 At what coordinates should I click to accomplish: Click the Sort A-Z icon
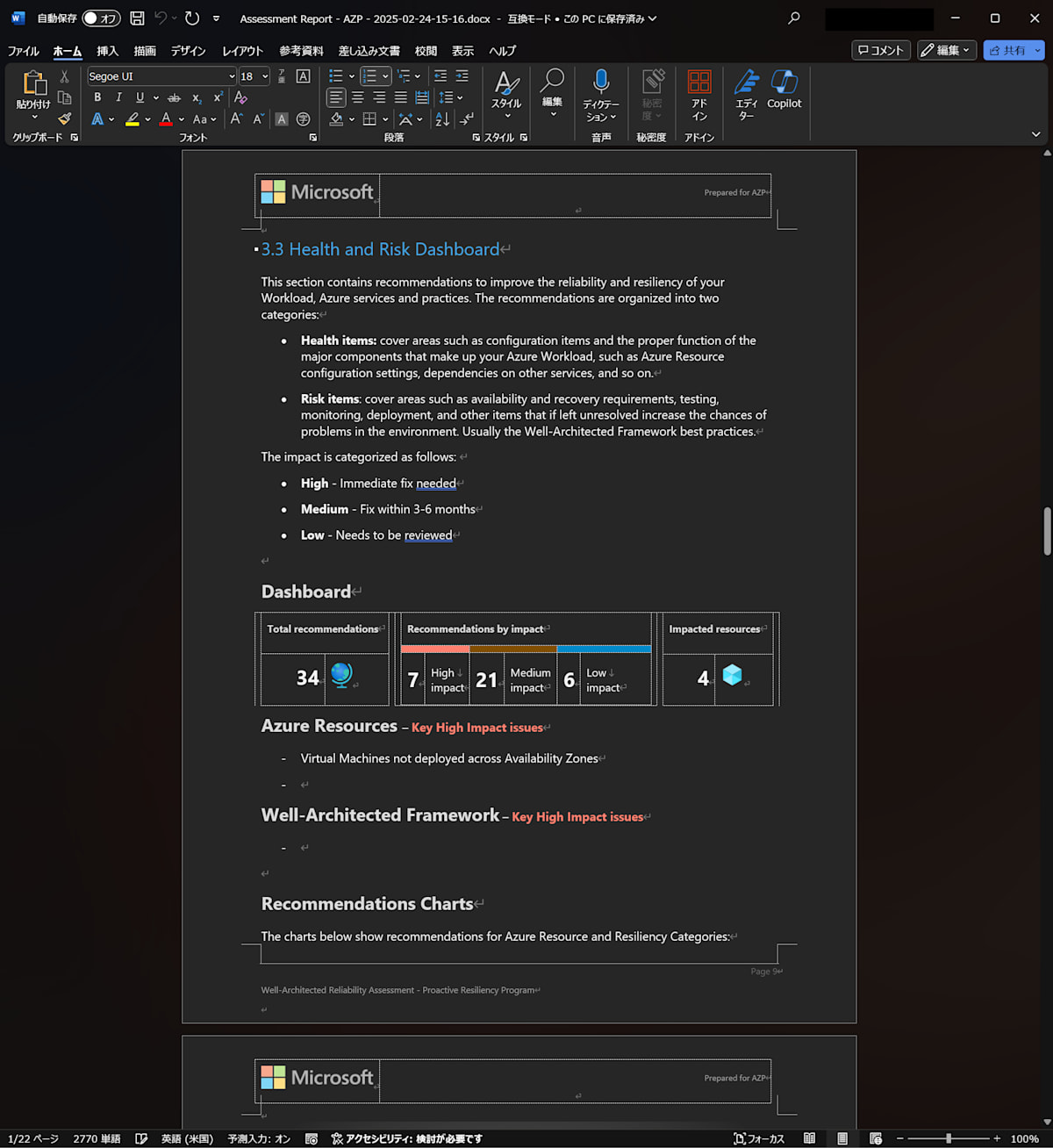coord(442,118)
